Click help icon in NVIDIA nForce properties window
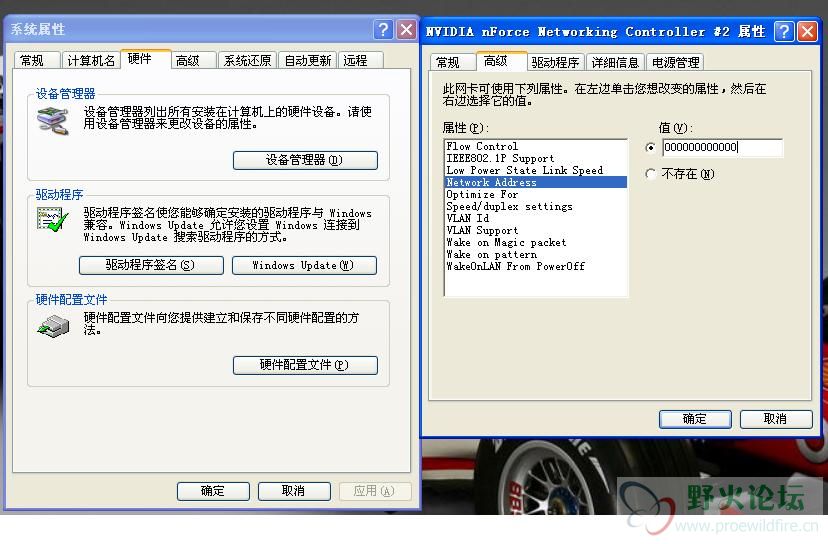The width and height of the screenshot is (828, 544). point(784,32)
